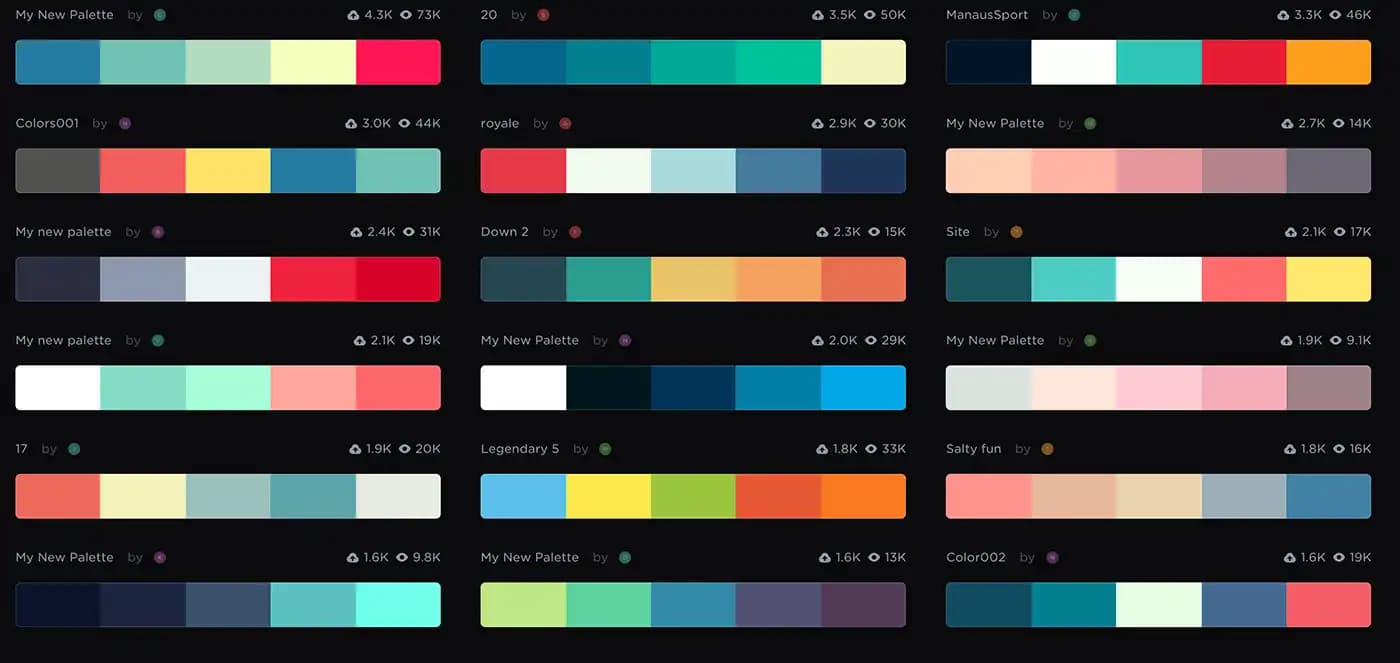Open the "royale" palette title
This screenshot has width=1400, height=663.
(x=500, y=123)
